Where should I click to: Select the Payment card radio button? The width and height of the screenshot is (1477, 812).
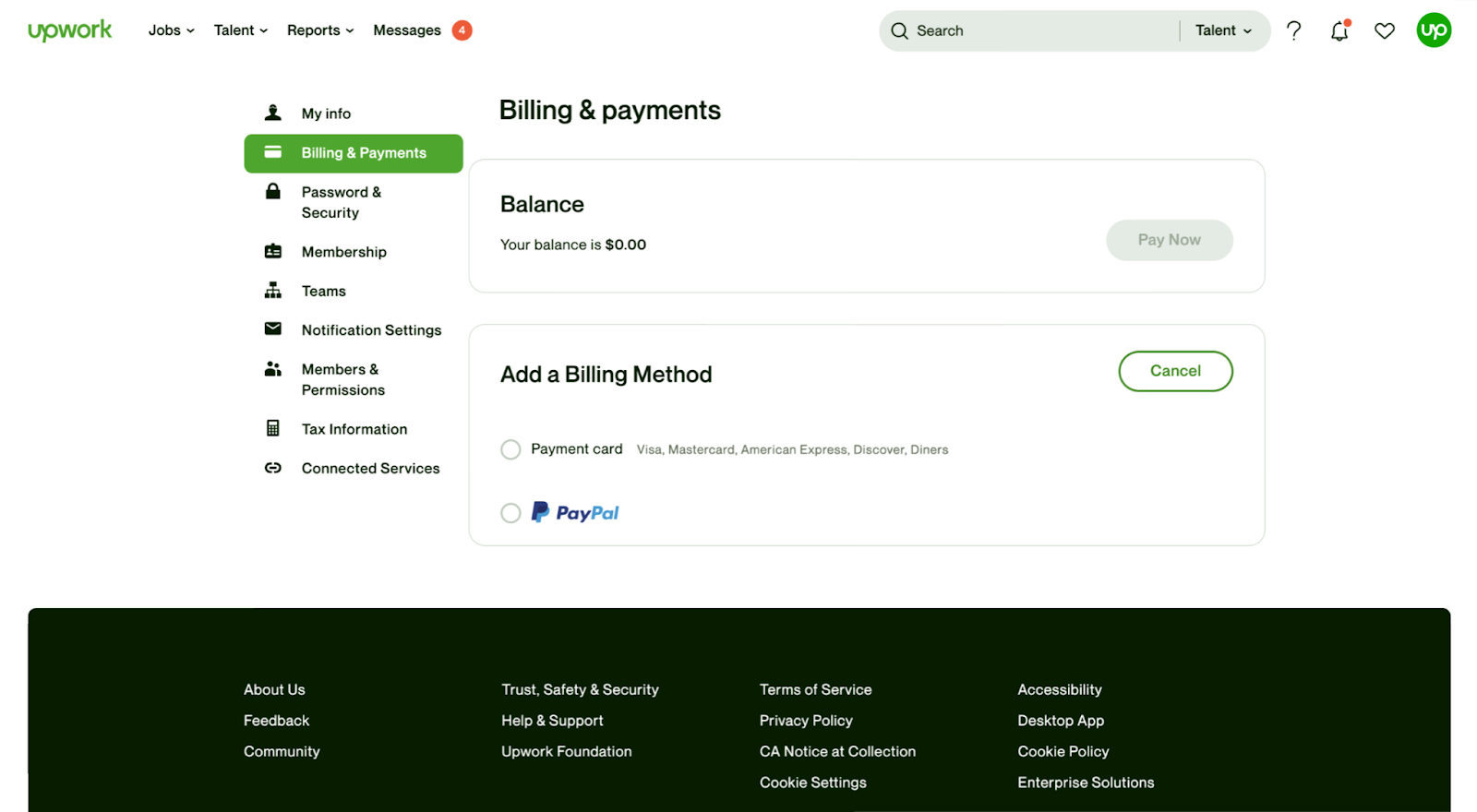(x=510, y=449)
